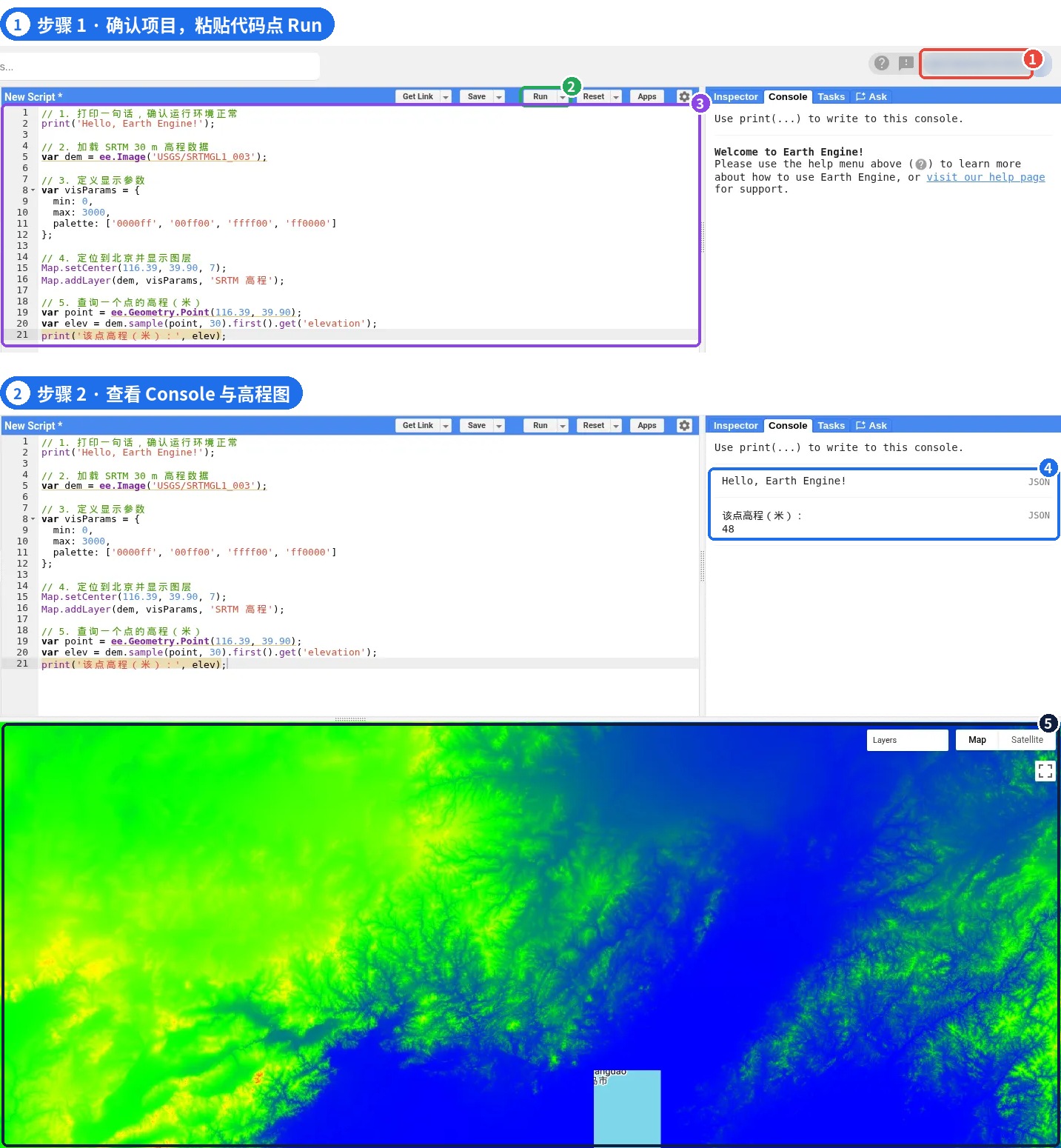Viewport: 1061px width, 1148px height.
Task: Click line 21 print statement in bottom editor
Action: 133,664
